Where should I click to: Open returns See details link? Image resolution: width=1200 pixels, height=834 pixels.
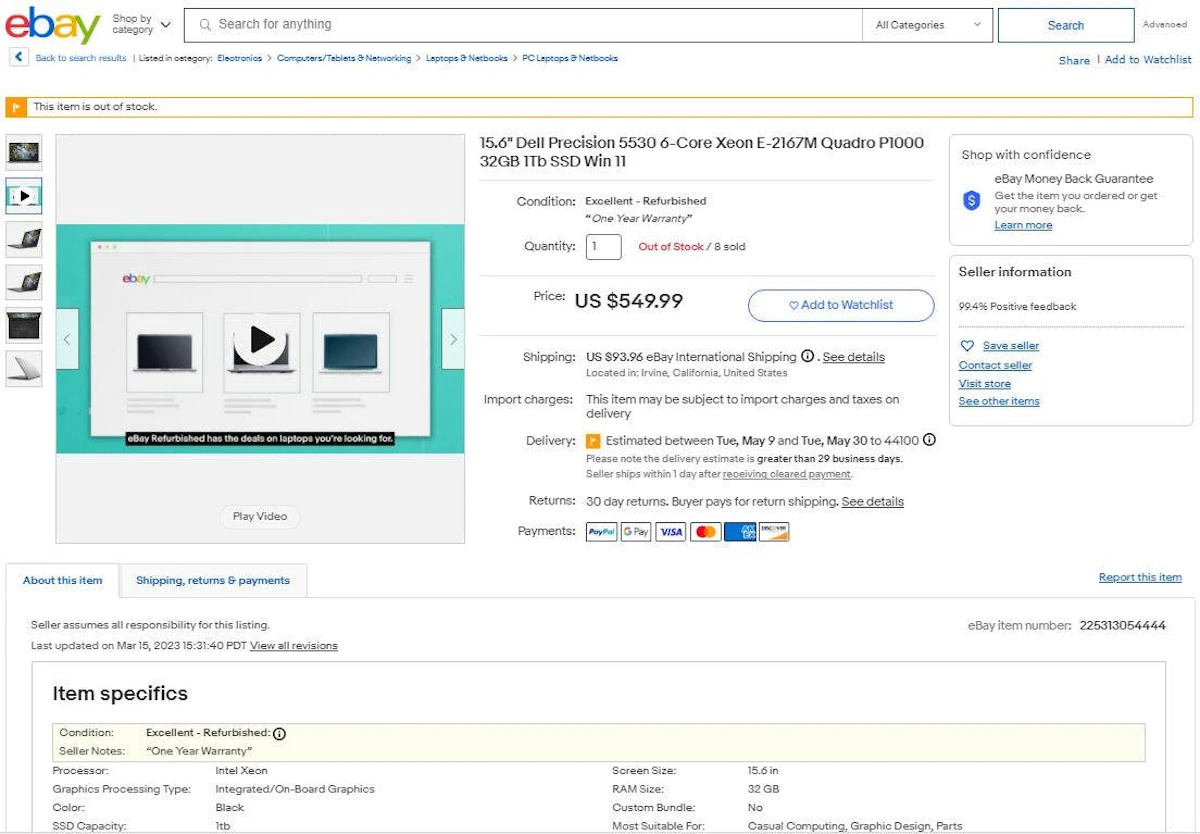(x=872, y=502)
